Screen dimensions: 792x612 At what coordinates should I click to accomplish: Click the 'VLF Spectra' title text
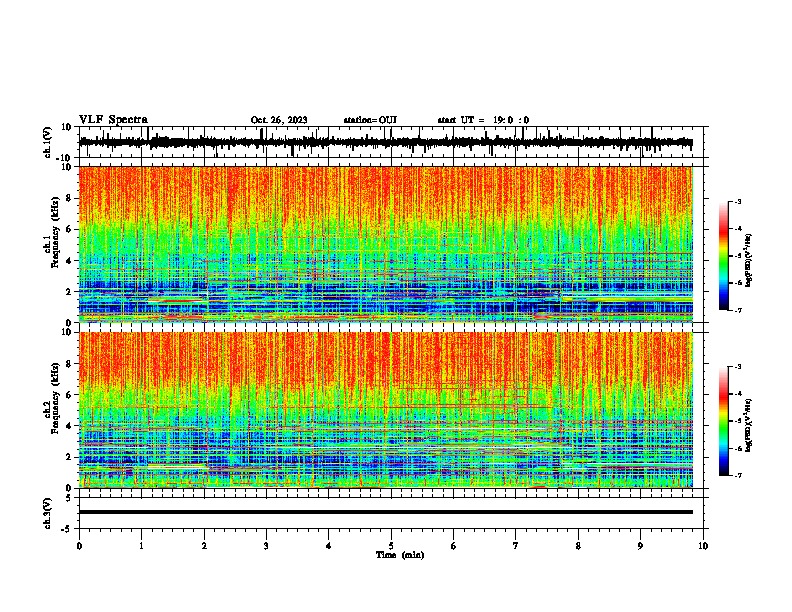[x=113, y=120]
